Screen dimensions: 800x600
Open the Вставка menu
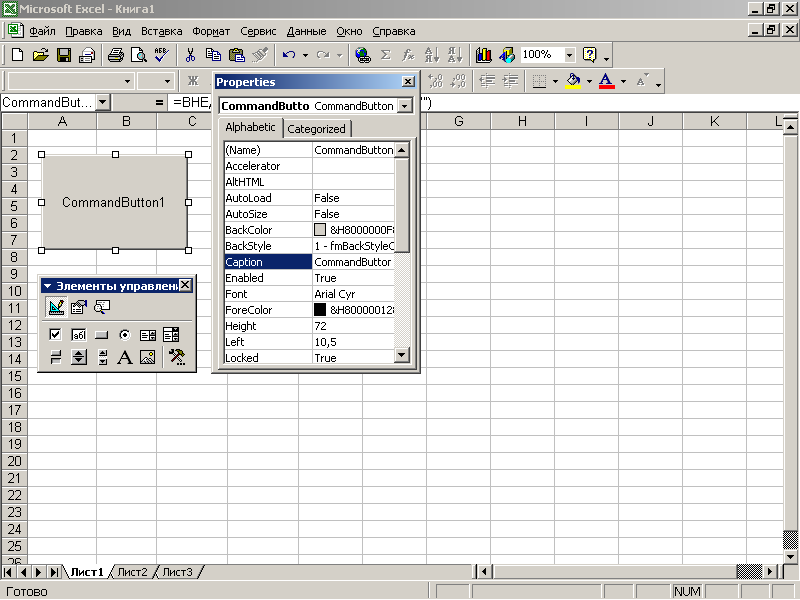[x=162, y=31]
